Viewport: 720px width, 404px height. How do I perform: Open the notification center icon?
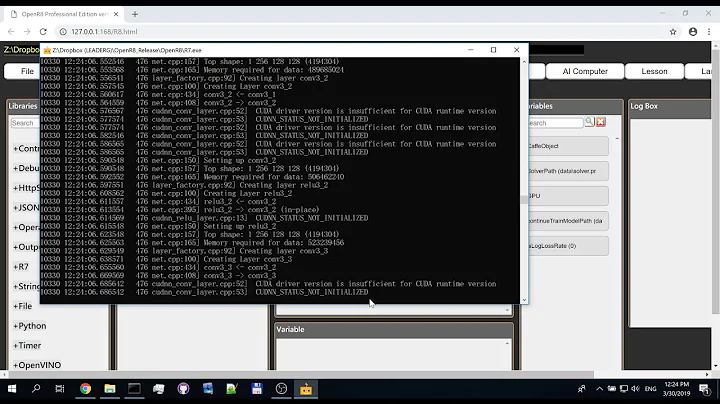point(704,389)
